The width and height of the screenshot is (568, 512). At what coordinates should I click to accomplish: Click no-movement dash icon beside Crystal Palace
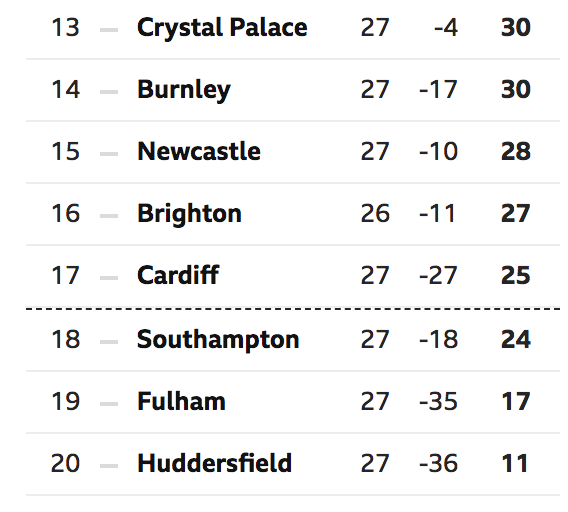pos(109,30)
